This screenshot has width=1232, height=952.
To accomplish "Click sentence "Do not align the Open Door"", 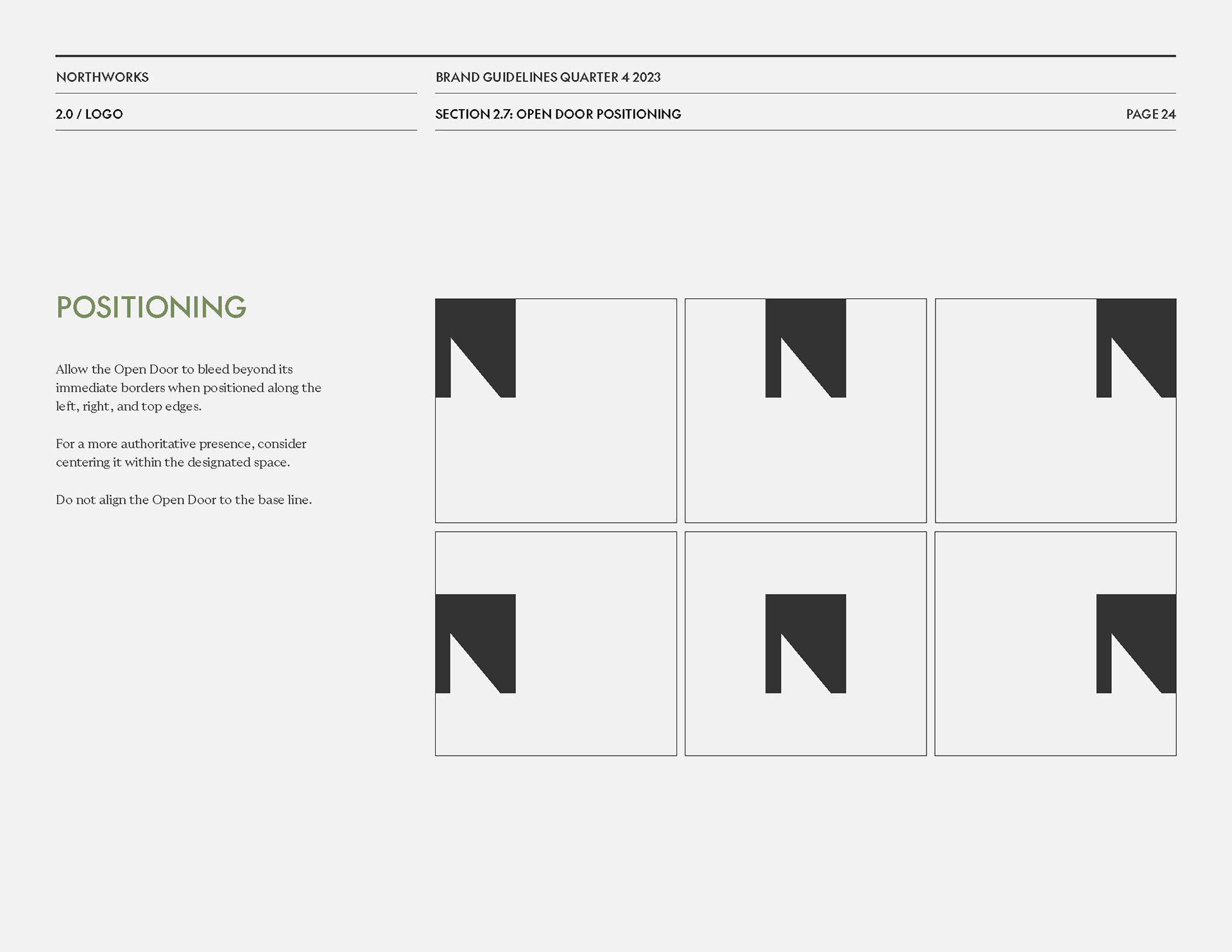I will 184,500.
